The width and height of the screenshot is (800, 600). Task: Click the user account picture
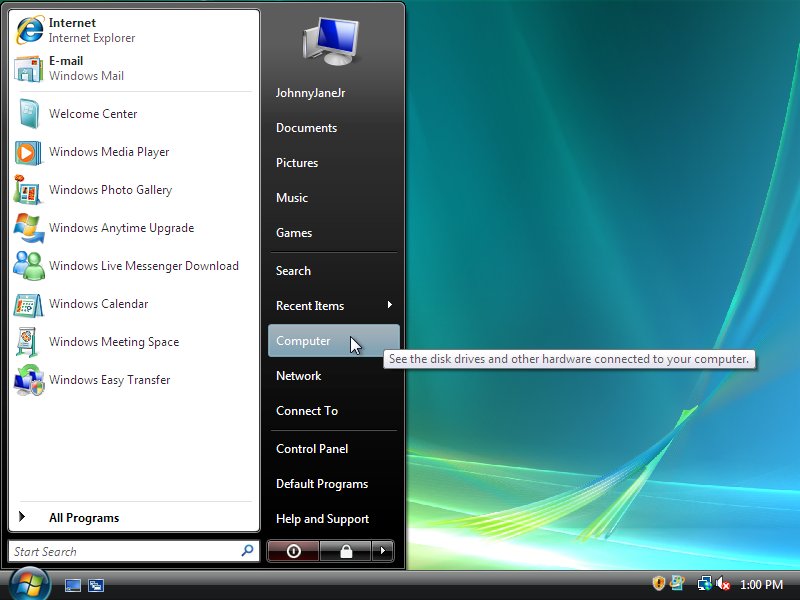coord(331,41)
